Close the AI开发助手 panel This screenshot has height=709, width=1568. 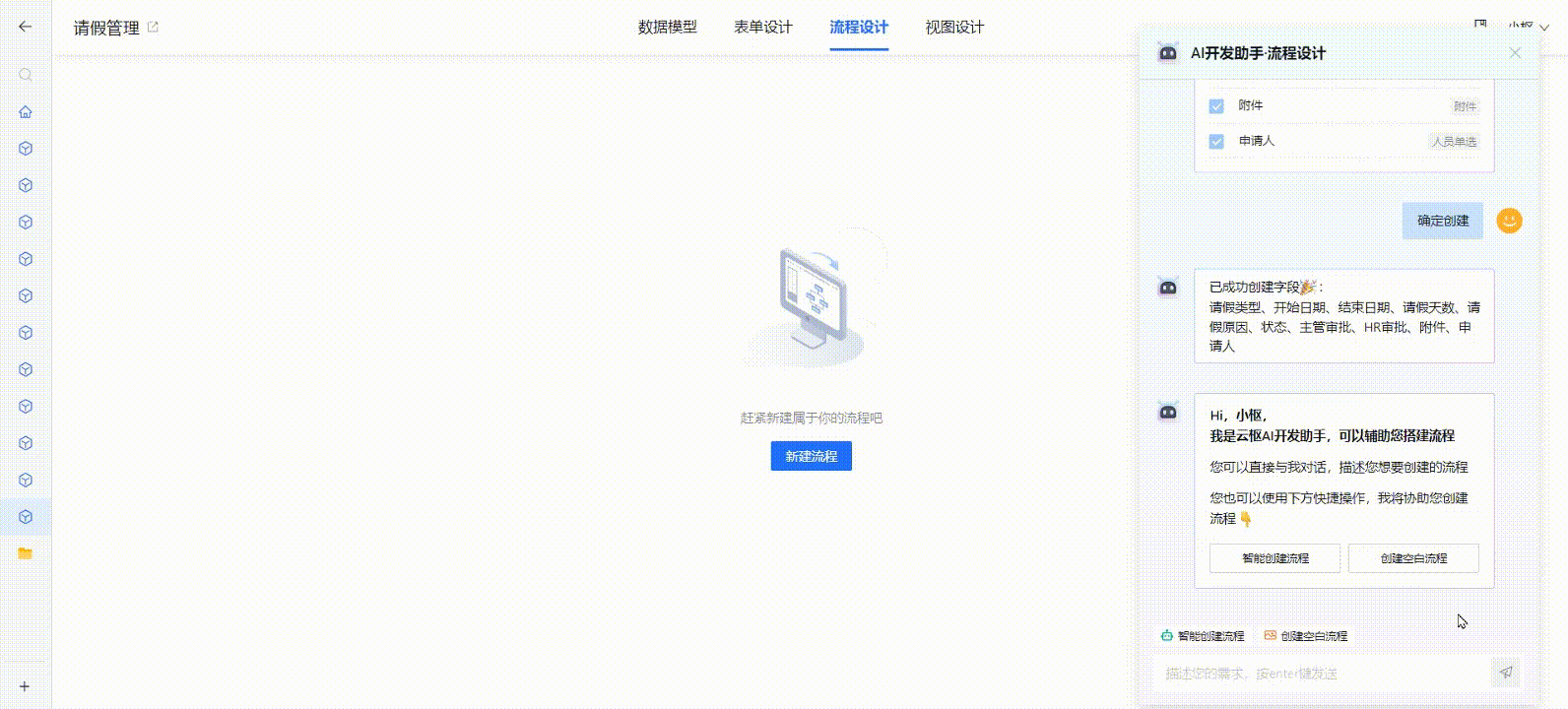click(x=1515, y=53)
